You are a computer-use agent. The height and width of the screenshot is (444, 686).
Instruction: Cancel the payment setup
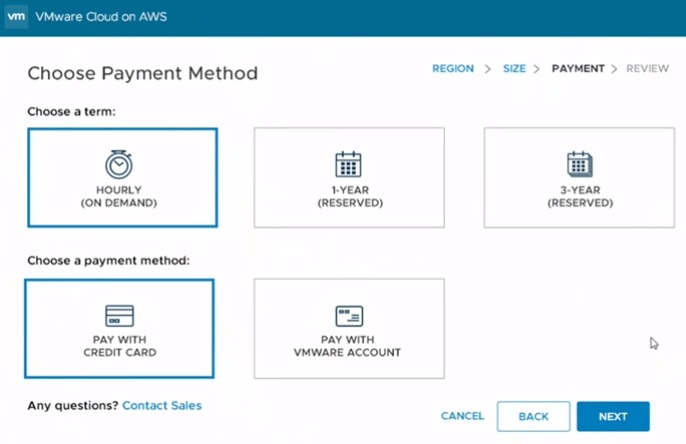(462, 416)
